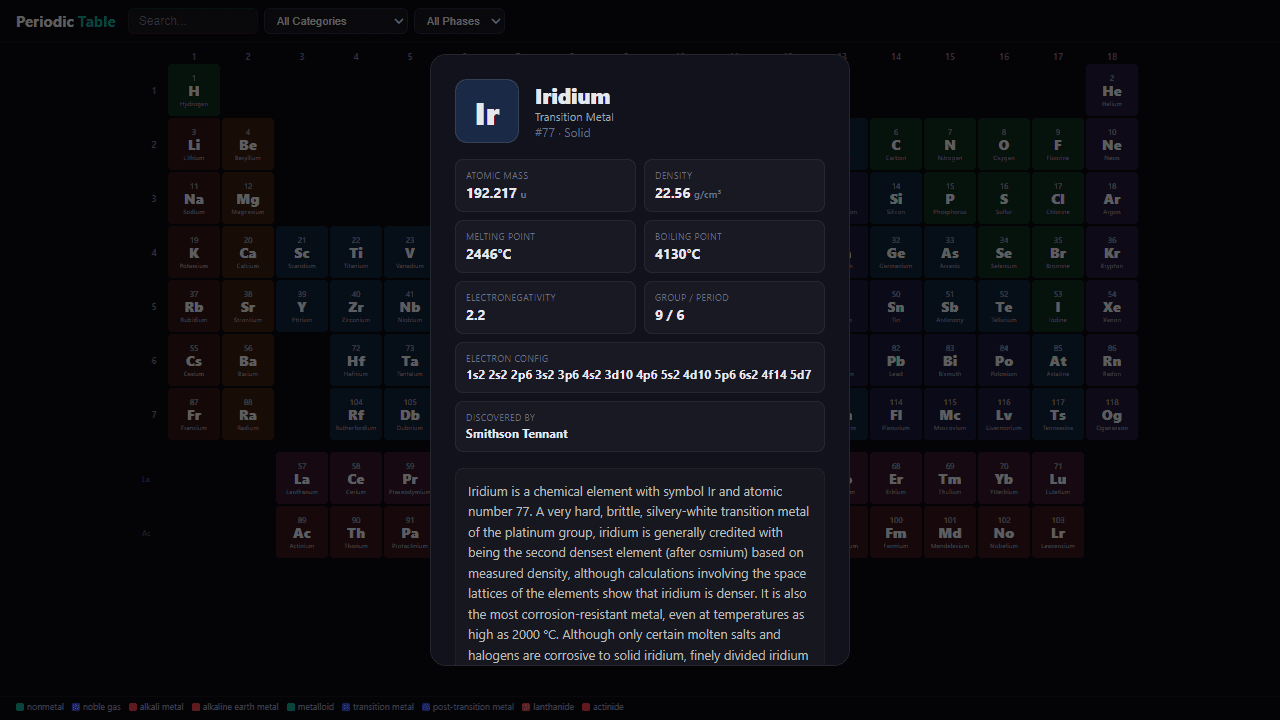Select the Hydrogen element tile

pos(194,90)
